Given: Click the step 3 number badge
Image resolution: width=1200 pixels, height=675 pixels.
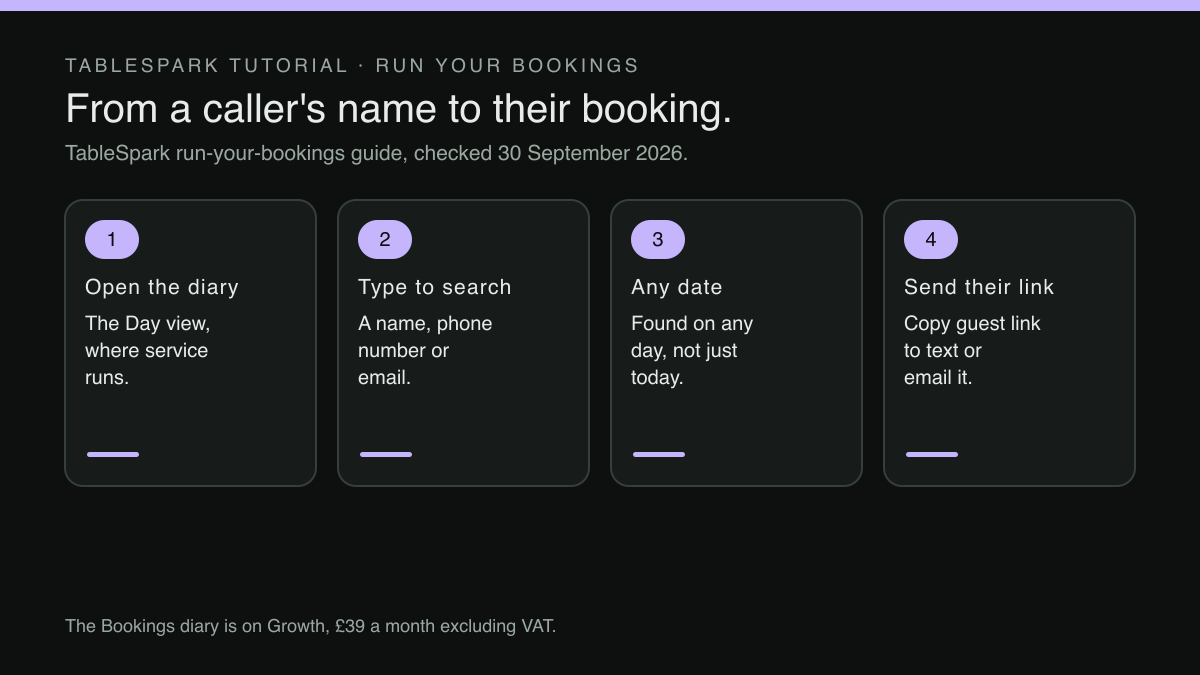Looking at the screenshot, I should 658,240.
